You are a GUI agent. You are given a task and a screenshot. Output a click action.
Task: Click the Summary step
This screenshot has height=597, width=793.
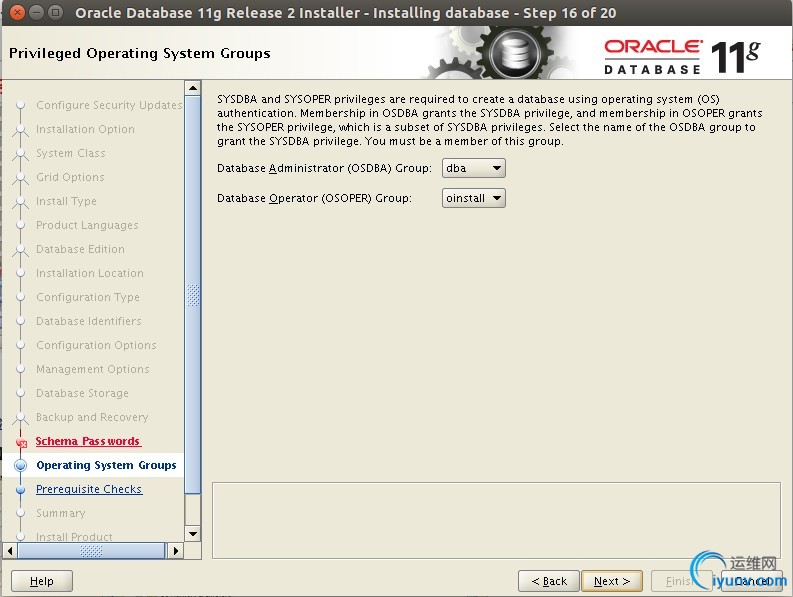click(61, 513)
